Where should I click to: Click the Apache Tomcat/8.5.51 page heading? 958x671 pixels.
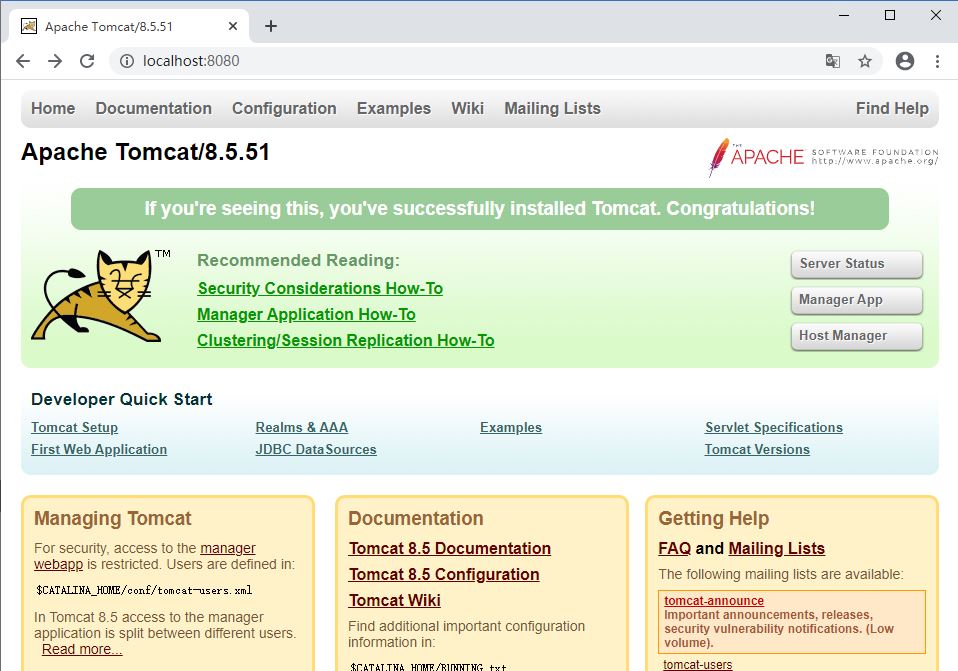145,152
